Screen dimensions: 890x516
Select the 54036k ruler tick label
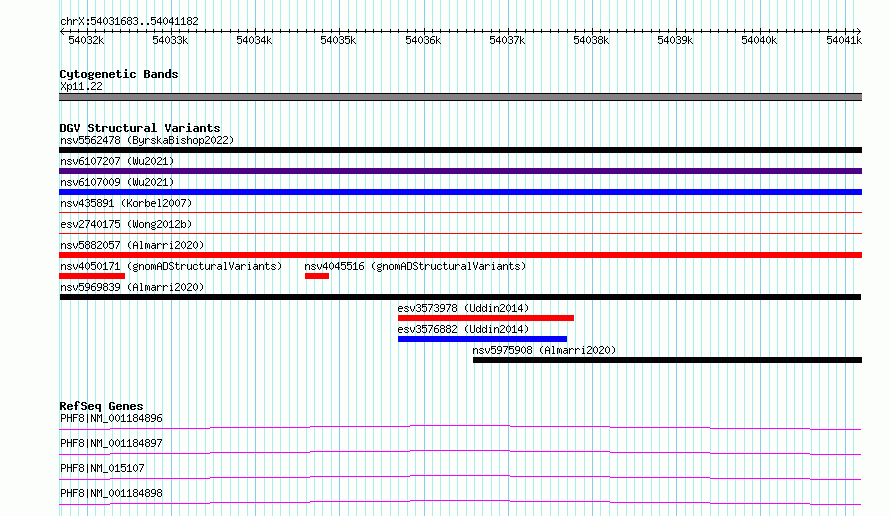(x=423, y=40)
